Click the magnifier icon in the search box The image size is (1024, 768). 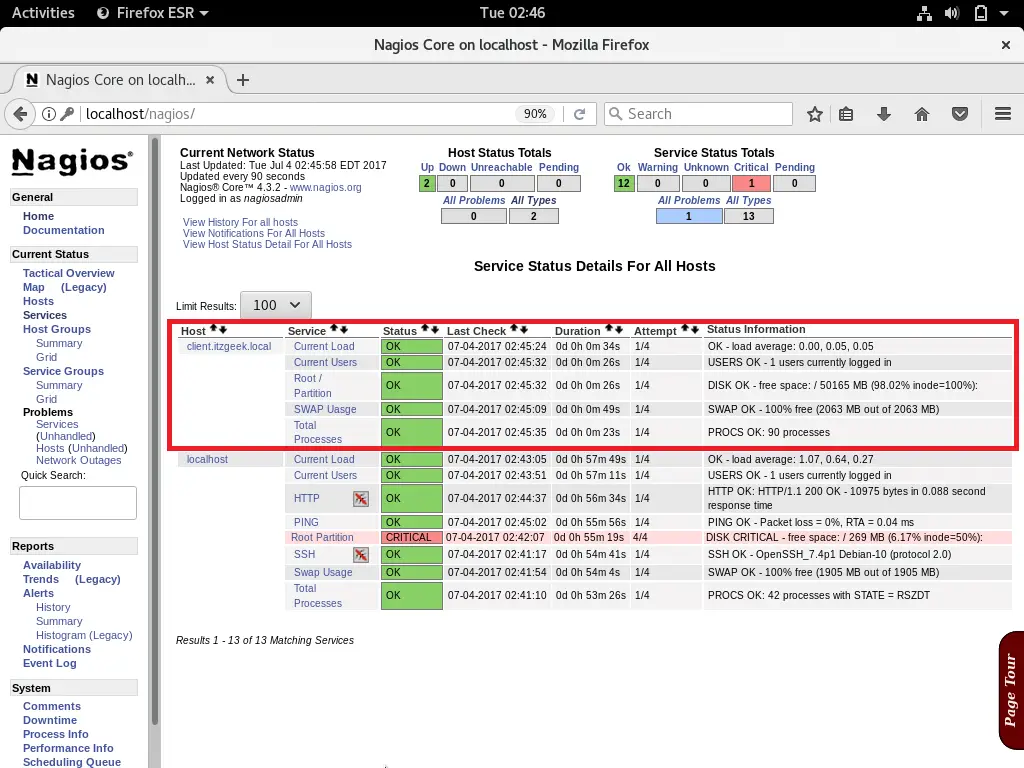615,114
